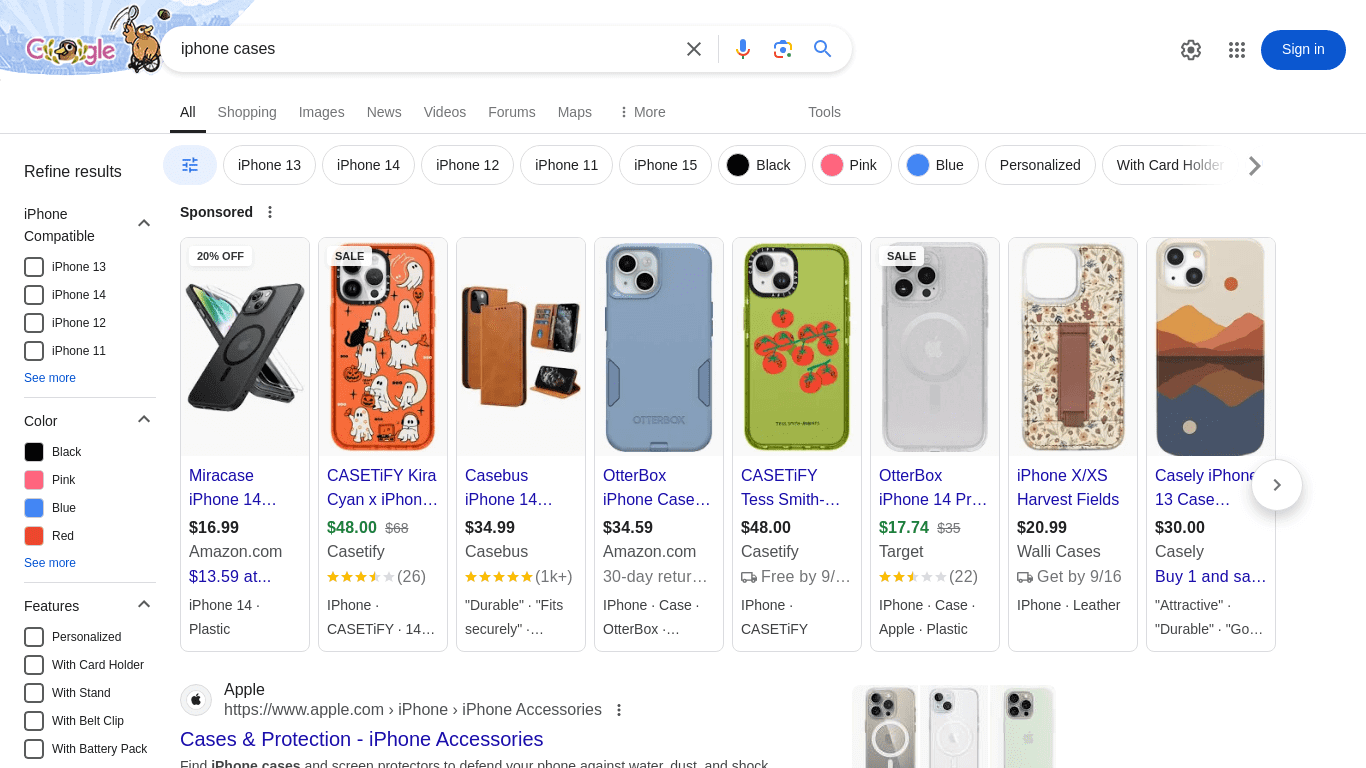1366x768 pixels.
Task: Select the Pink color swatch in sidebar
Action: (34, 480)
